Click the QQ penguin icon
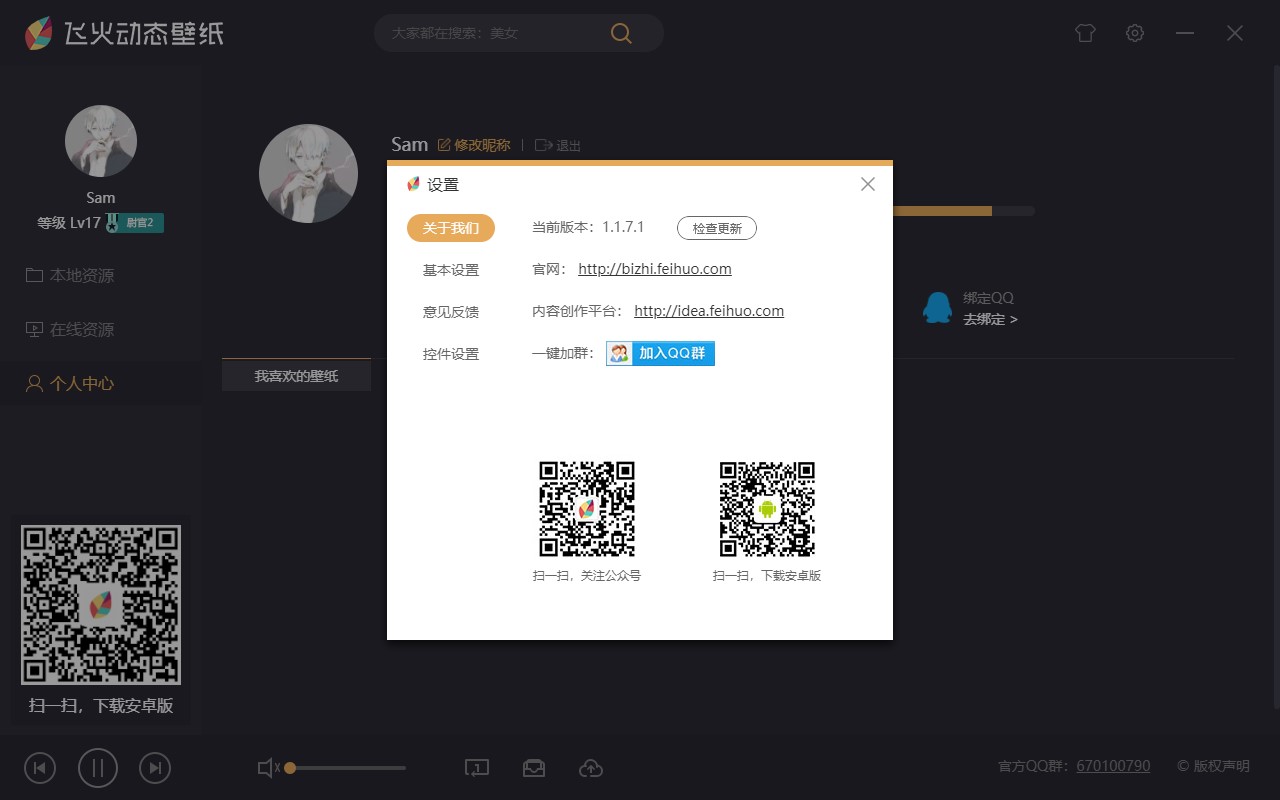 tap(937, 308)
